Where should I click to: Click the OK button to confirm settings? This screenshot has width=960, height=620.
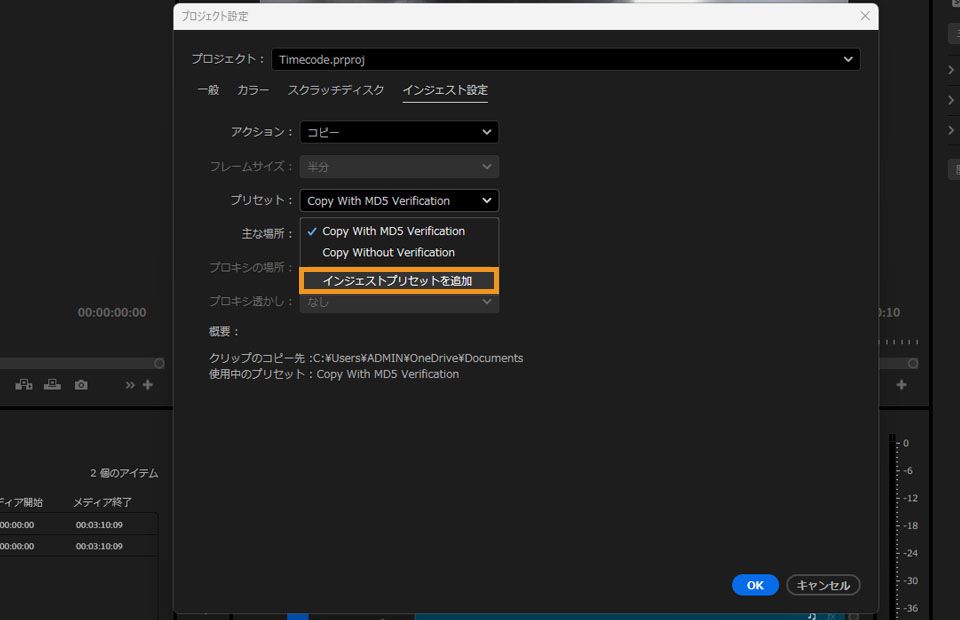click(x=755, y=585)
